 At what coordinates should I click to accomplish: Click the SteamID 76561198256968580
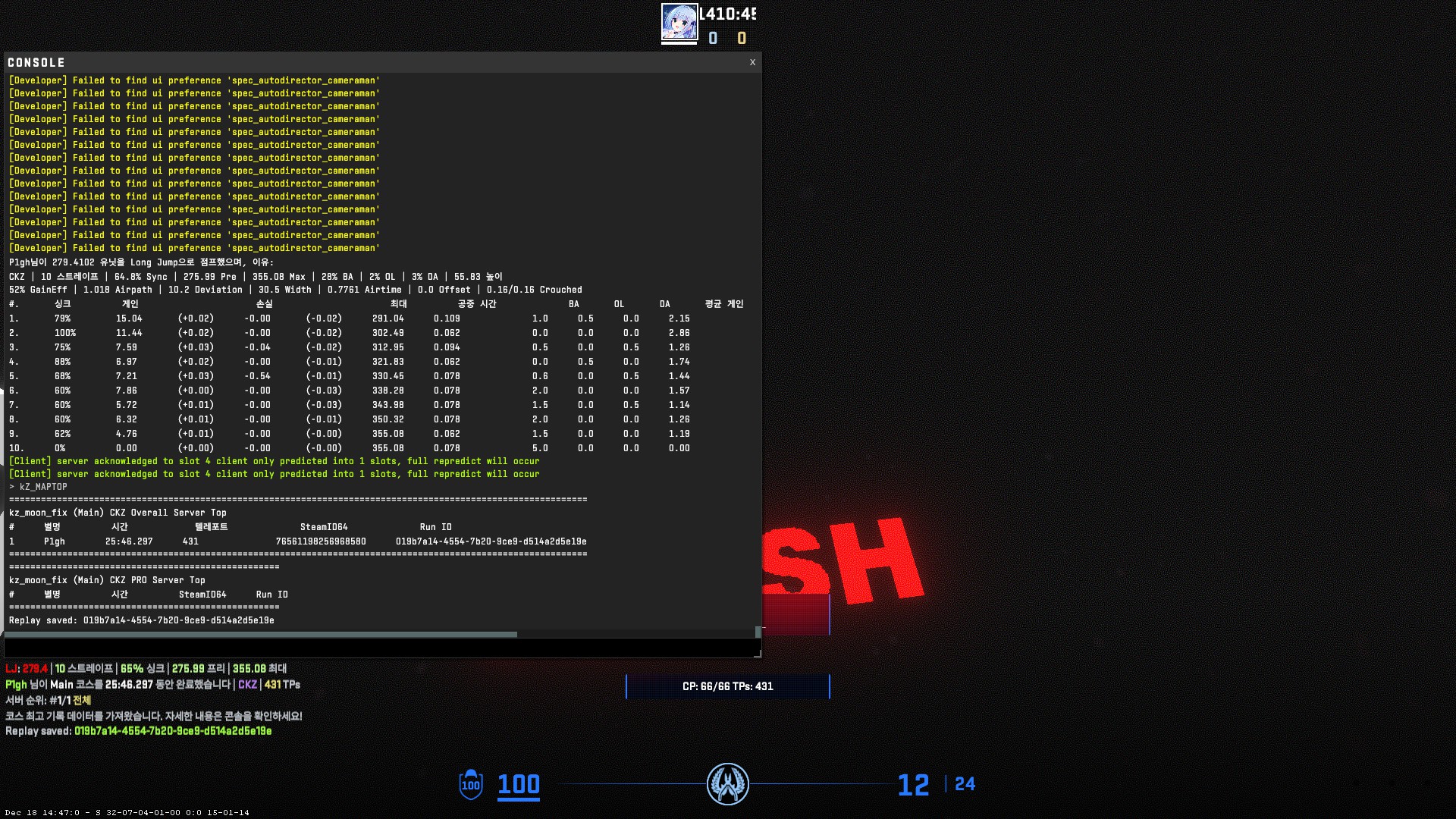click(321, 541)
